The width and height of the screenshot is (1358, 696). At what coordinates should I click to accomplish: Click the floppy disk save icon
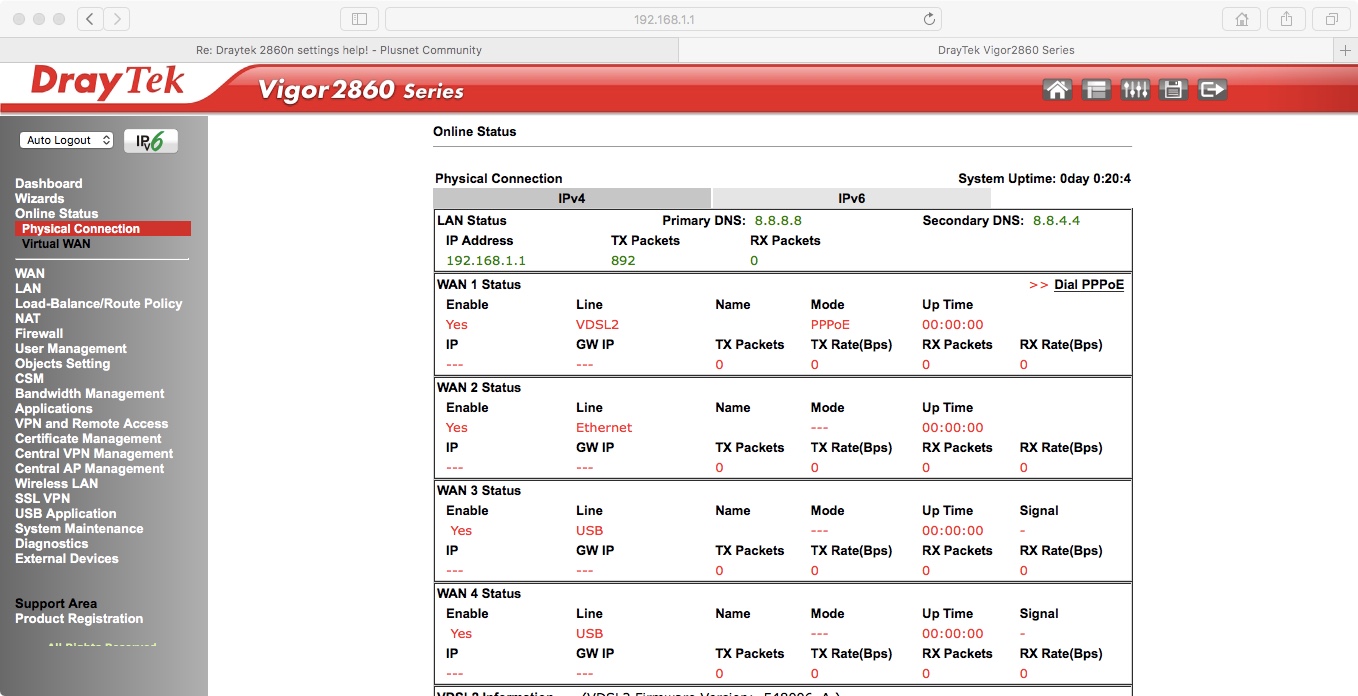point(1173,90)
